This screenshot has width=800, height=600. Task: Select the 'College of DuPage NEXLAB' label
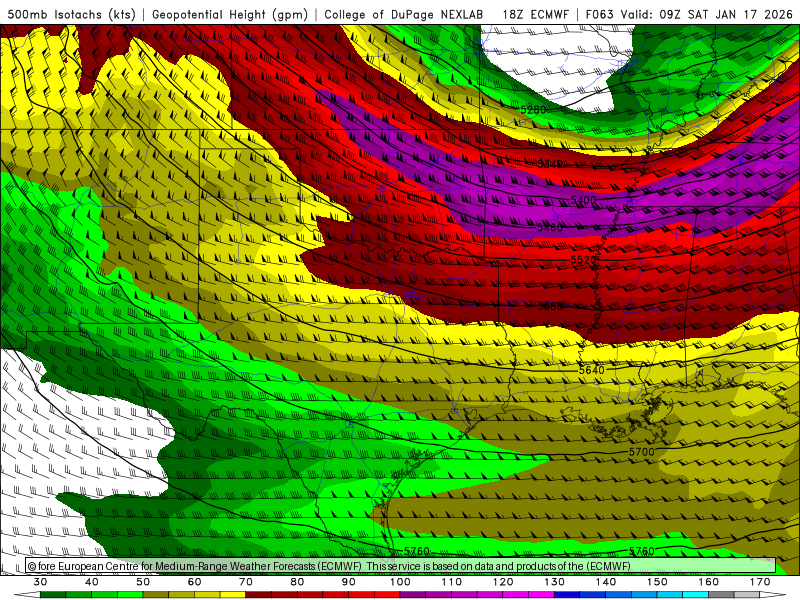403,15
